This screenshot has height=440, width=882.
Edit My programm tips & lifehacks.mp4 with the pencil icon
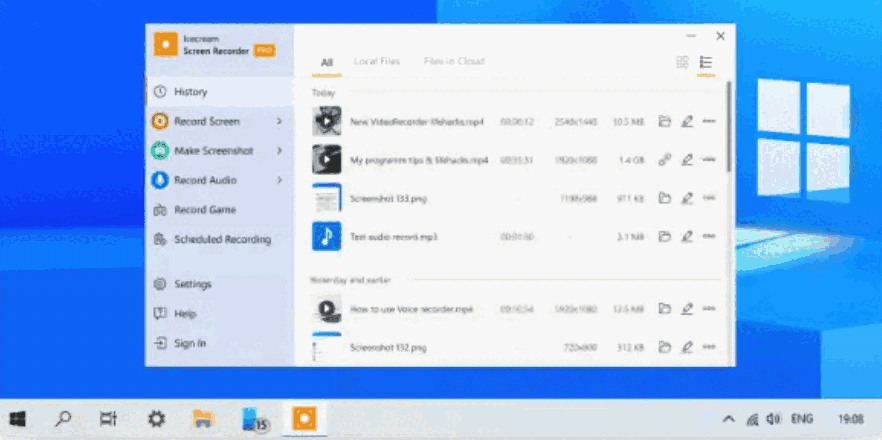(x=687, y=160)
